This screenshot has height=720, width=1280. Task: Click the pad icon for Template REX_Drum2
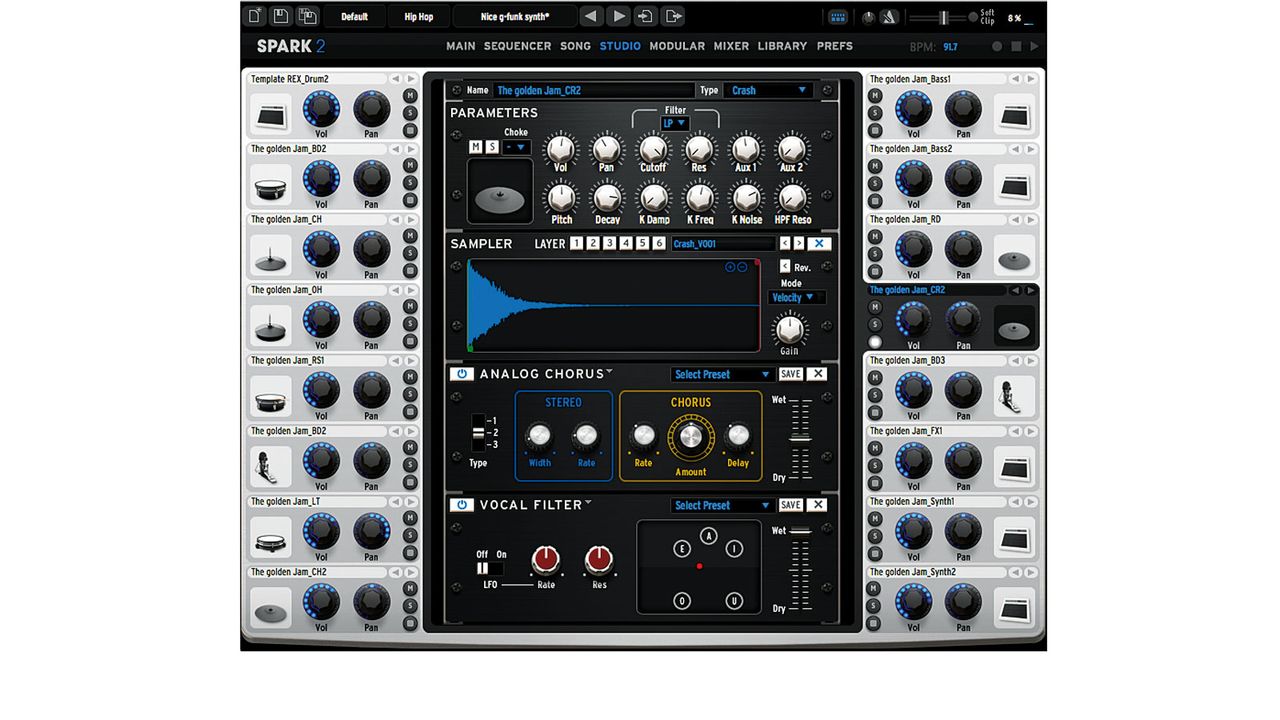tap(271, 114)
